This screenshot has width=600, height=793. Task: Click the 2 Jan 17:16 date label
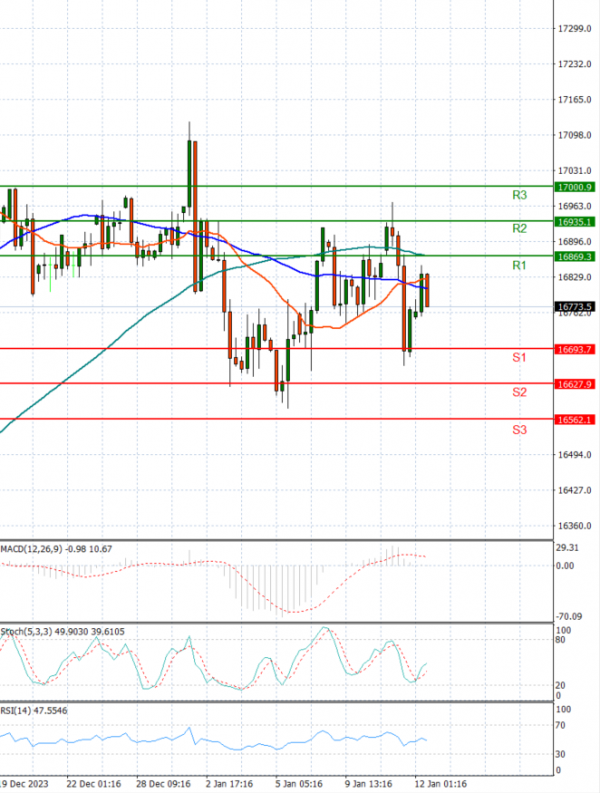[230, 784]
